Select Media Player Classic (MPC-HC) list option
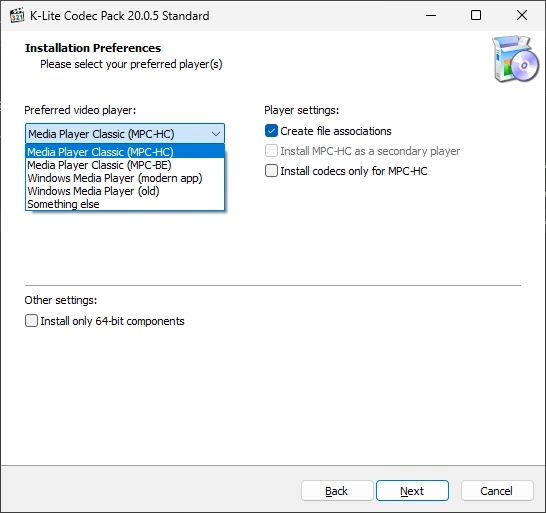This screenshot has width=546, height=513. [x=125, y=152]
